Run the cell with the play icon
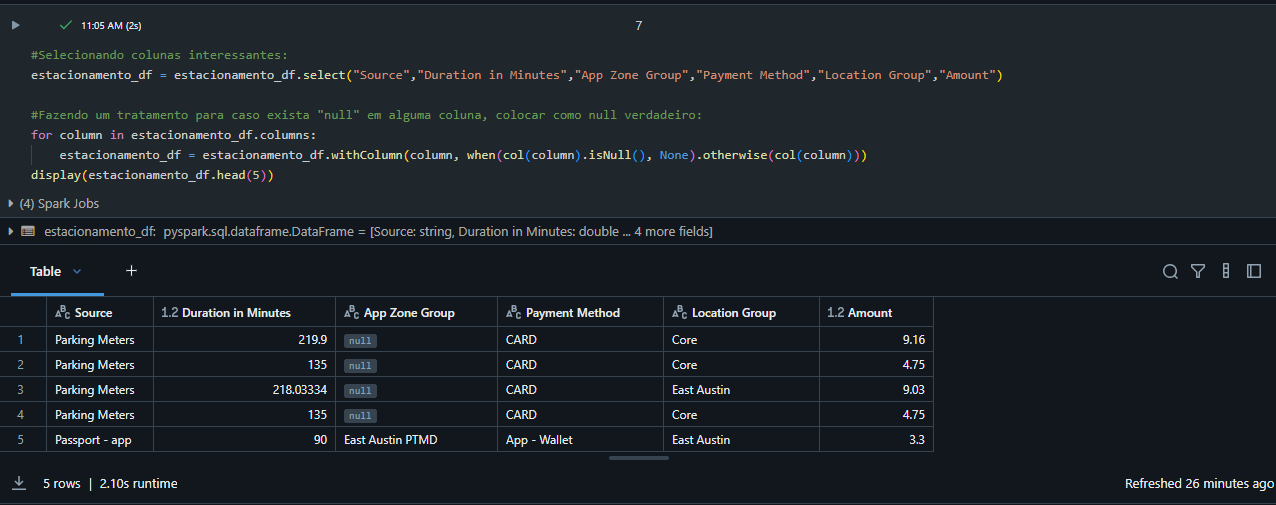 coord(15,25)
